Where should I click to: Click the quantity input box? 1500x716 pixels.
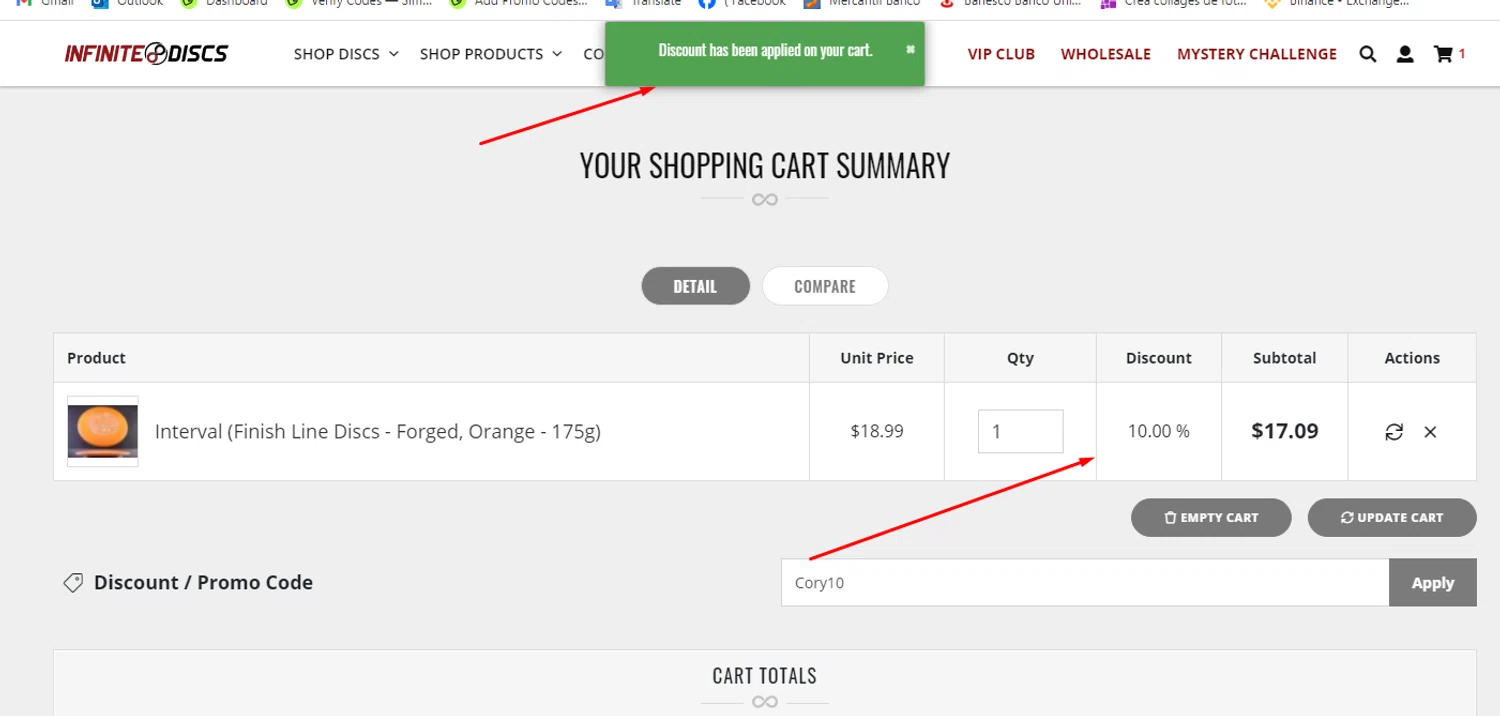(1020, 432)
